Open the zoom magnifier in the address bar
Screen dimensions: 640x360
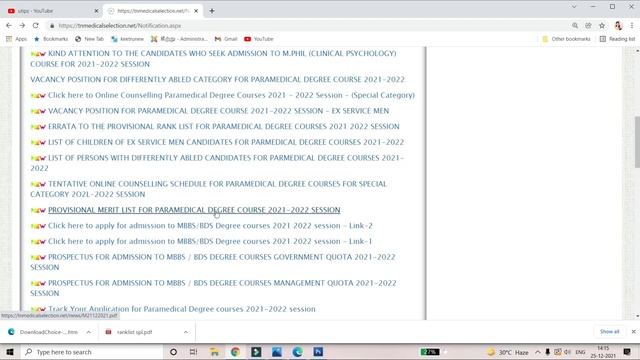point(575,25)
